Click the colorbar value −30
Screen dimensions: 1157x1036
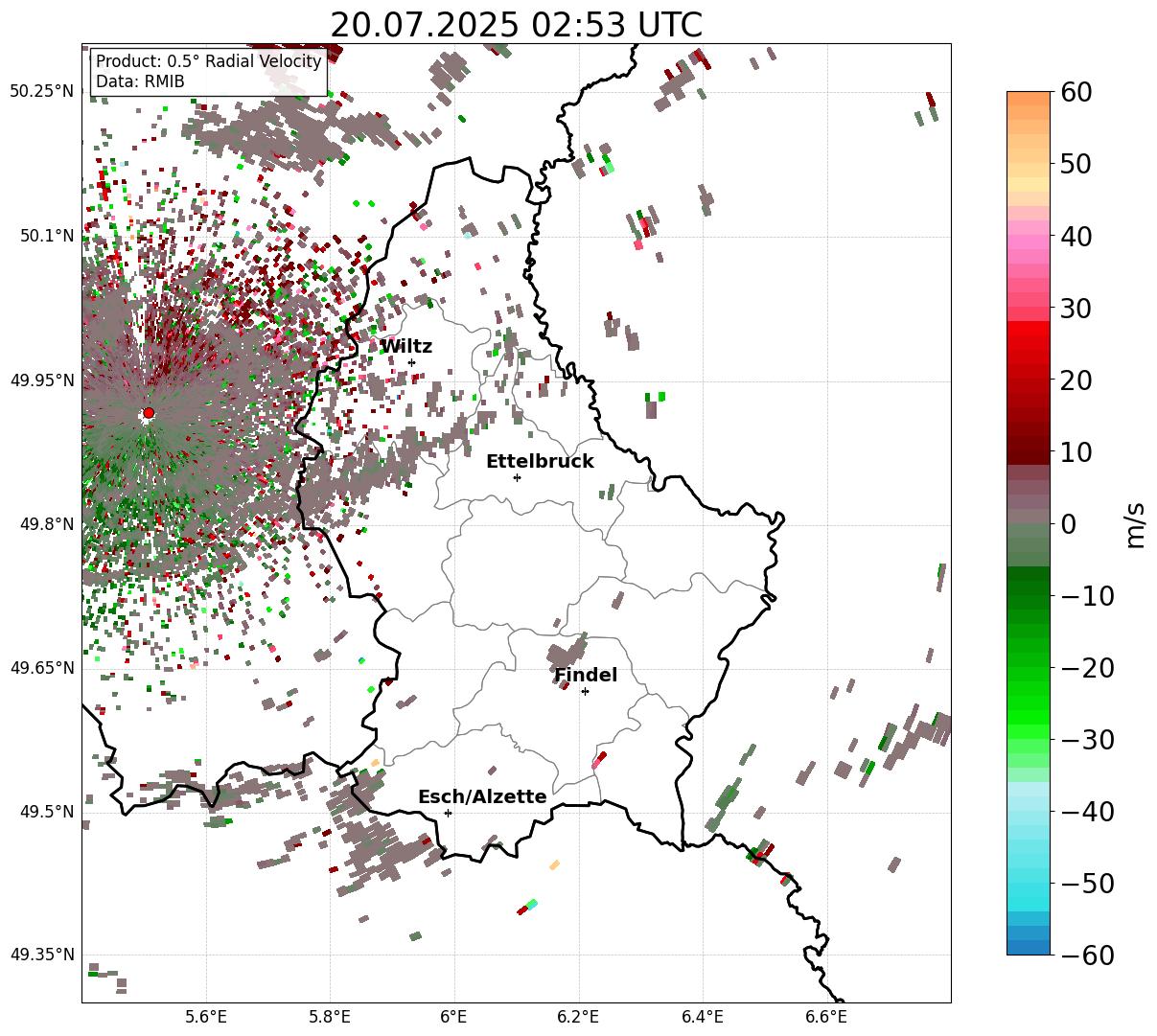[1087, 739]
